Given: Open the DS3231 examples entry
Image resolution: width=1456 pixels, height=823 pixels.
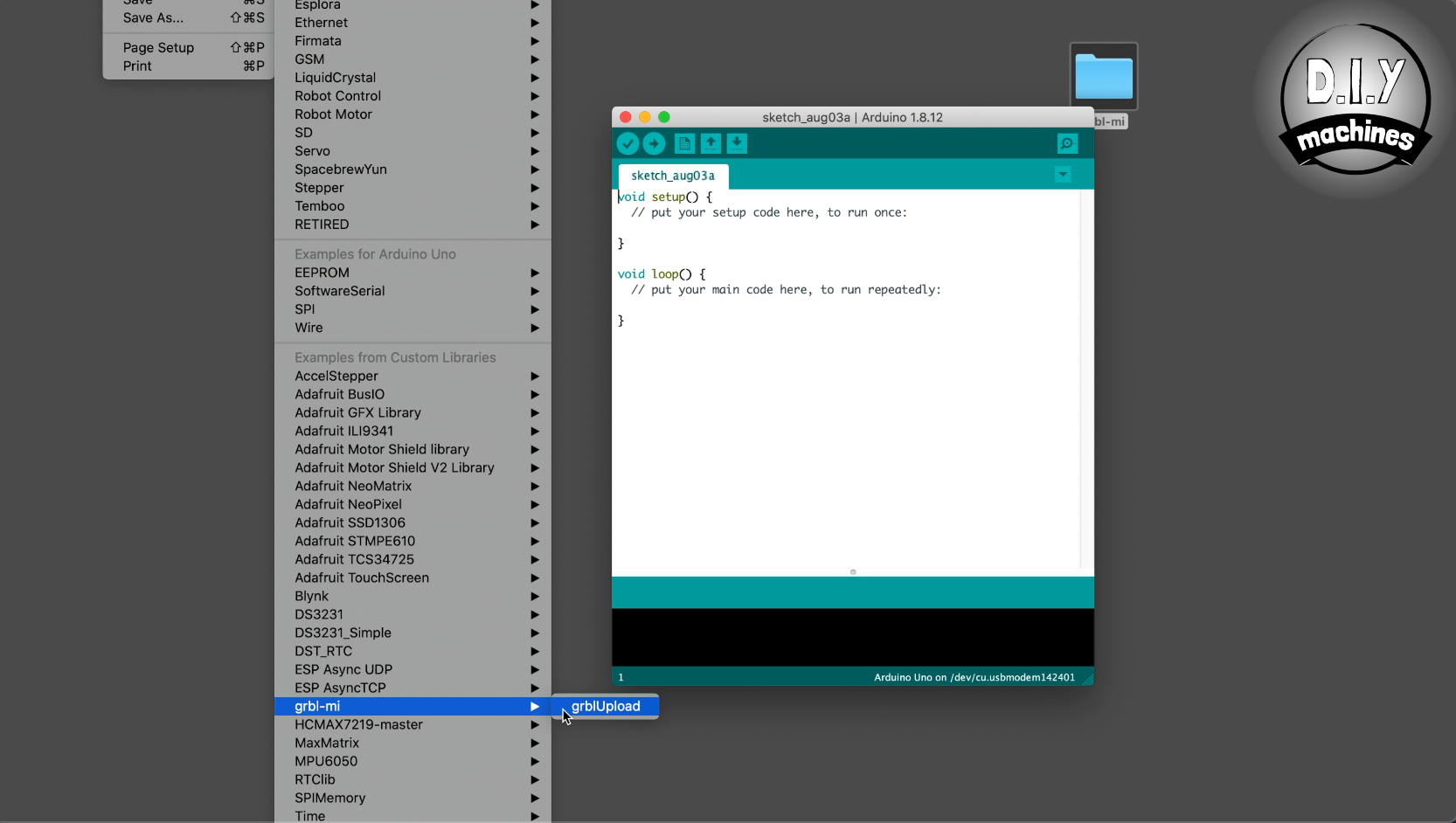Looking at the screenshot, I should pos(413,614).
